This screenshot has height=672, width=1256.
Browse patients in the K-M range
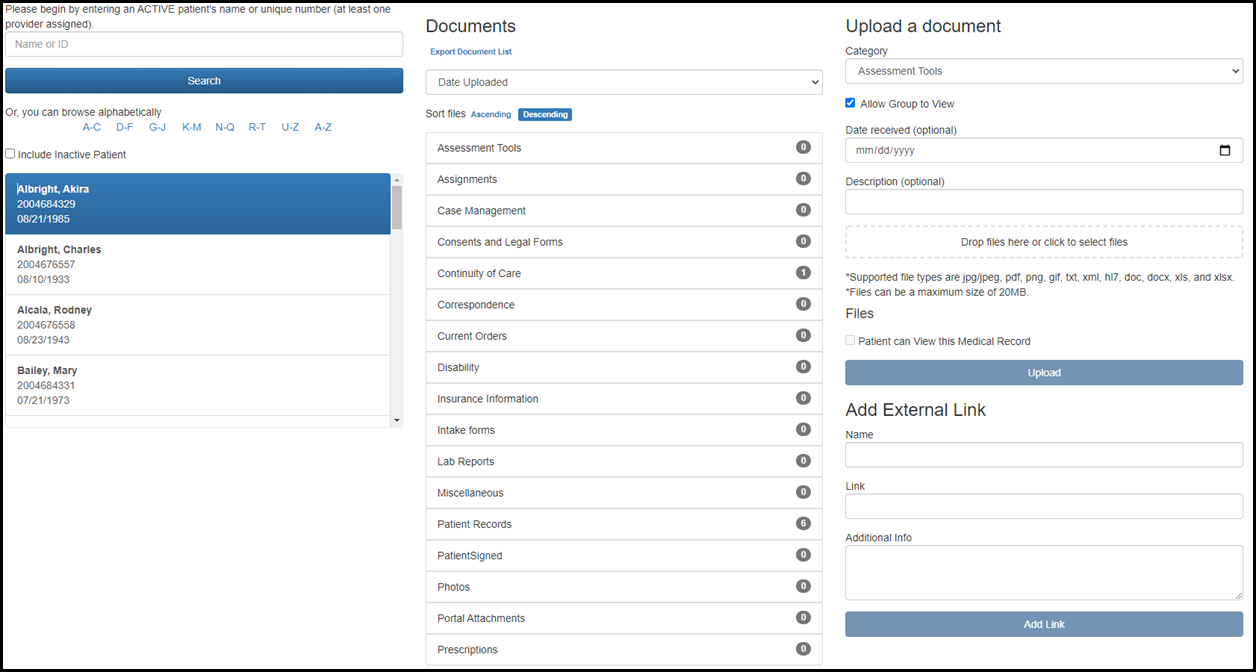click(x=191, y=127)
